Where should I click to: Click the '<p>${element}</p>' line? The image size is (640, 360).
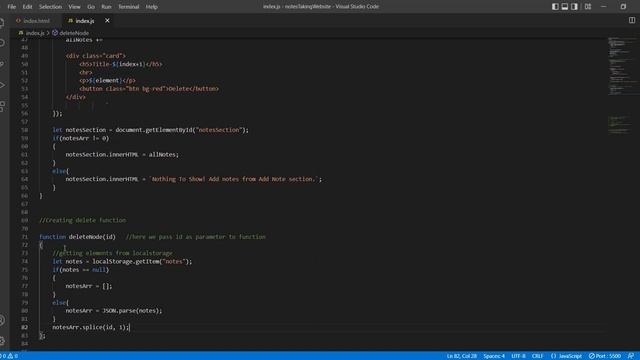point(107,80)
